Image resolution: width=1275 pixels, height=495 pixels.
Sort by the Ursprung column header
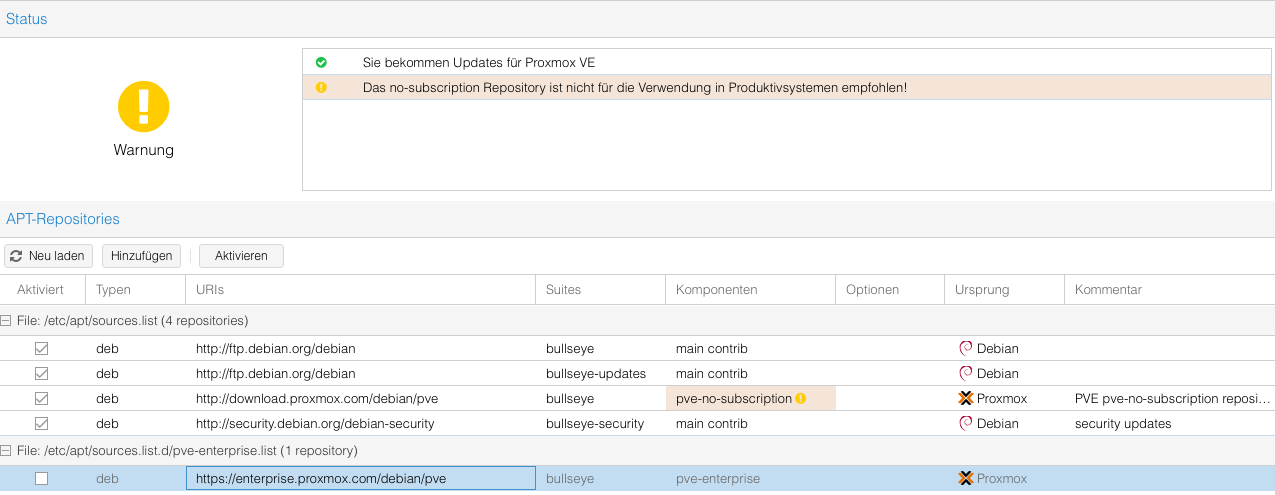tap(1003, 290)
